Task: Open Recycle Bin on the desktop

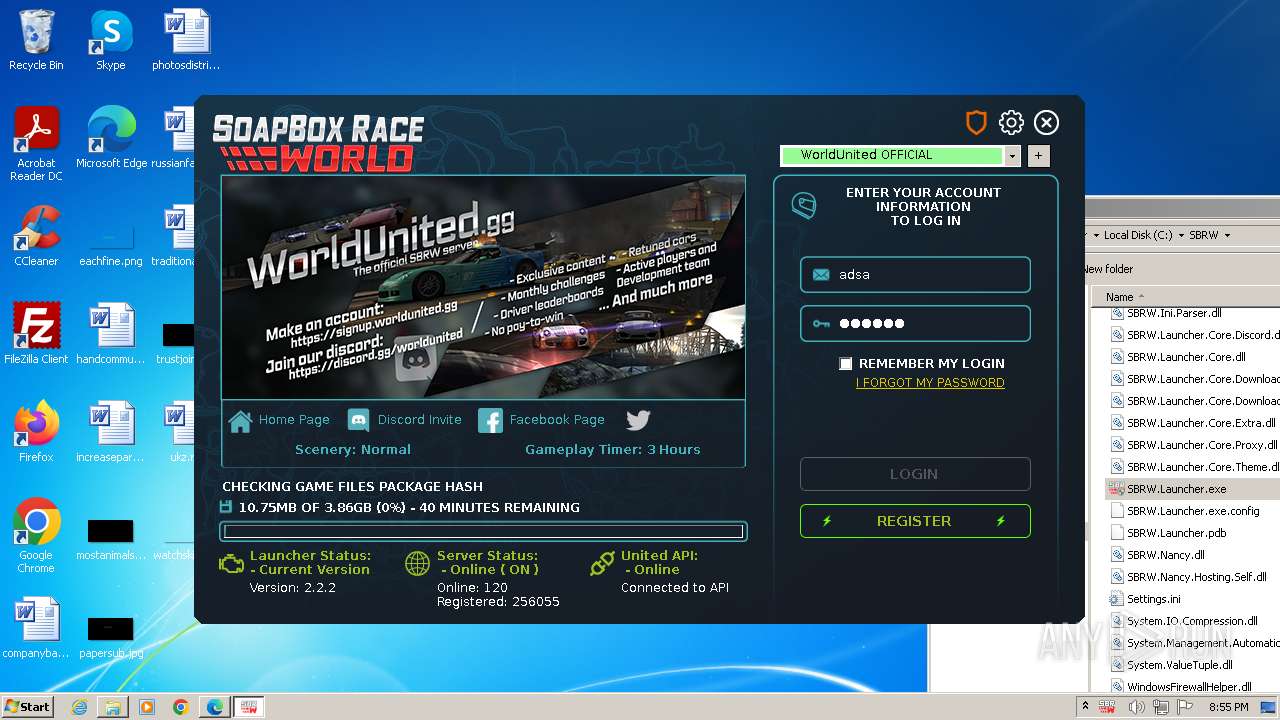Action: (36, 40)
